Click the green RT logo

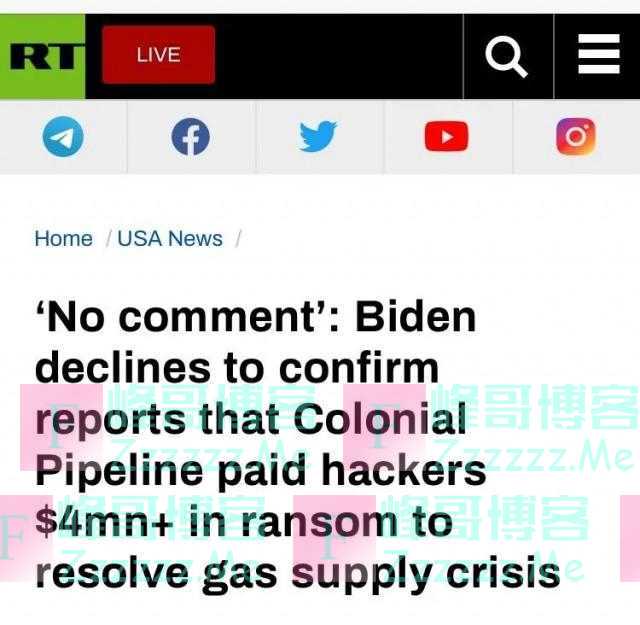coord(42,56)
